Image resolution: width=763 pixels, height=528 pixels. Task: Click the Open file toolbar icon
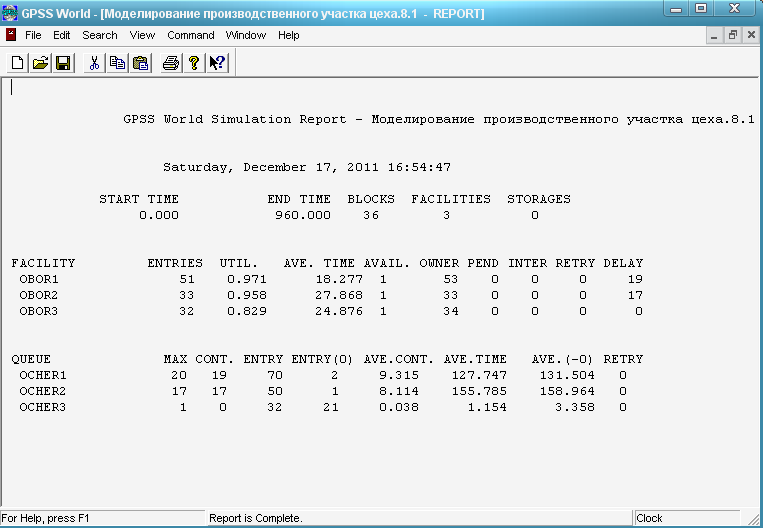(x=41, y=63)
